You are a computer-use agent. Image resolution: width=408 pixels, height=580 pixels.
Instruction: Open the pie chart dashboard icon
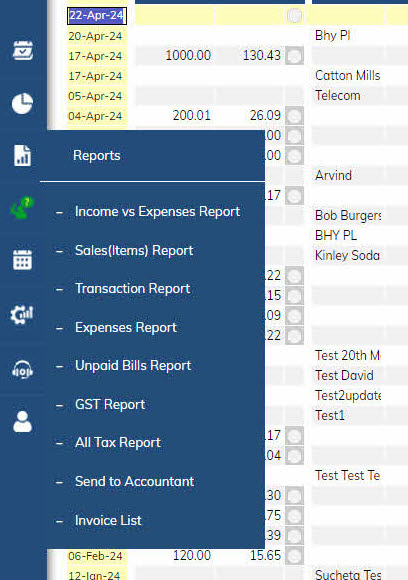[x=22, y=104]
